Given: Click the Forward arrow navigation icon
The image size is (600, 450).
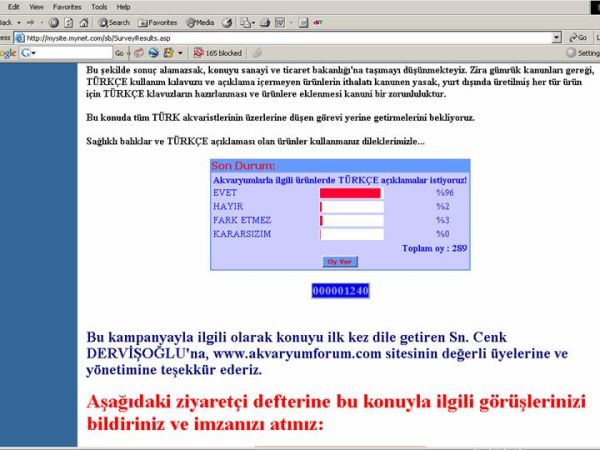Looking at the screenshot, I should click(x=30, y=23).
